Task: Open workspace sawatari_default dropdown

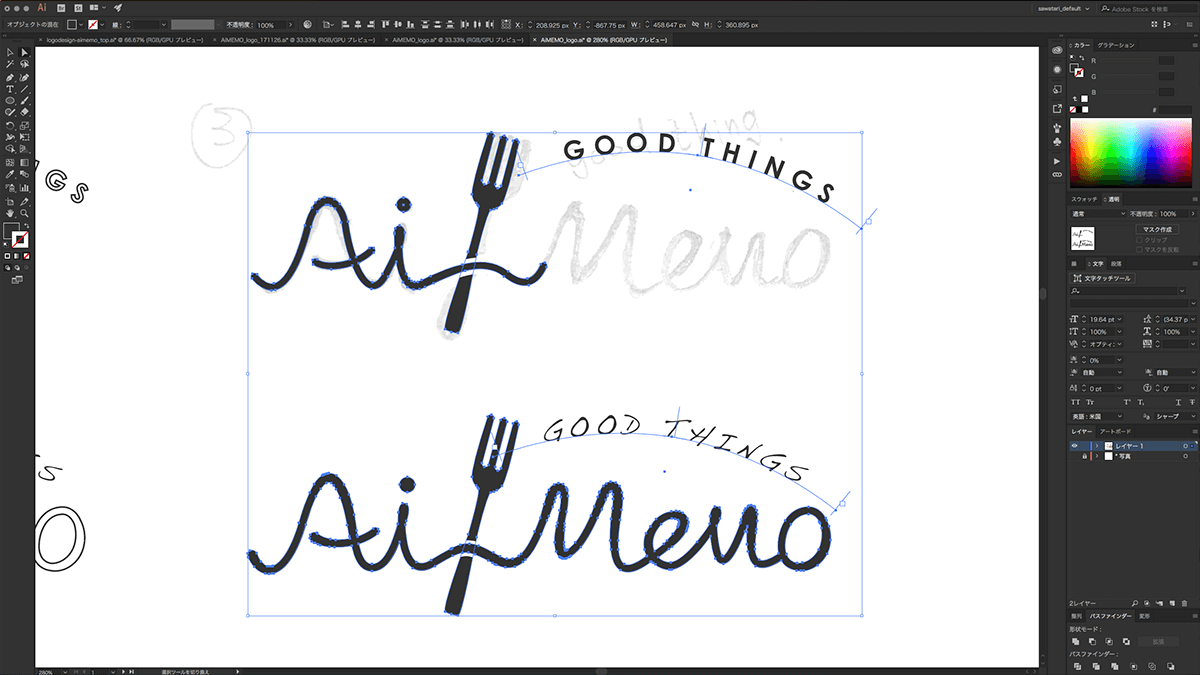Action: point(1065,8)
